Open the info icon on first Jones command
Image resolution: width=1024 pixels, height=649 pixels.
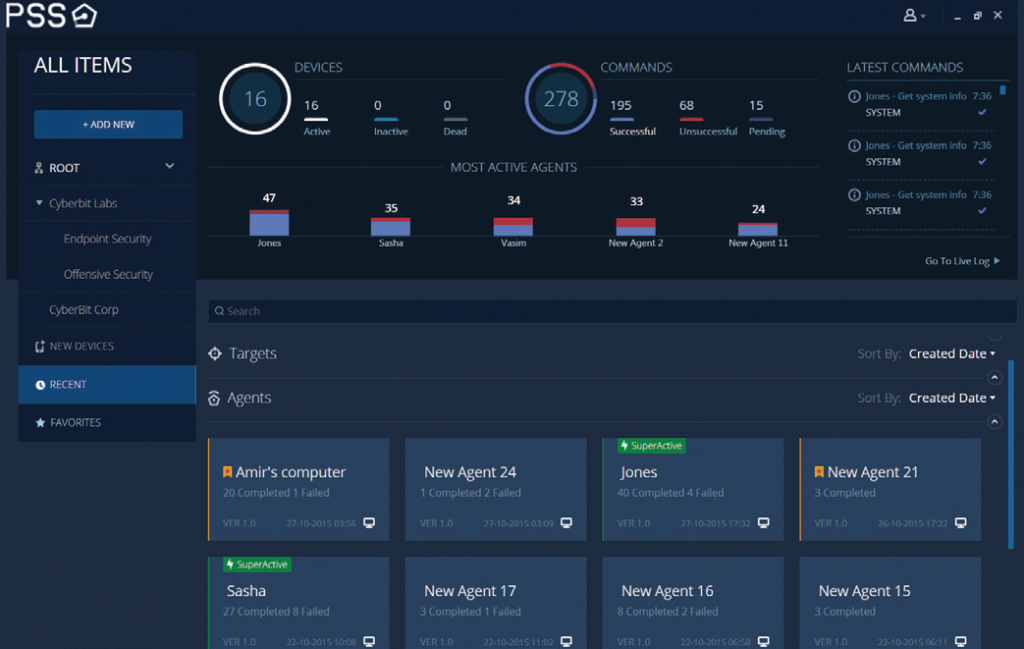pos(852,97)
